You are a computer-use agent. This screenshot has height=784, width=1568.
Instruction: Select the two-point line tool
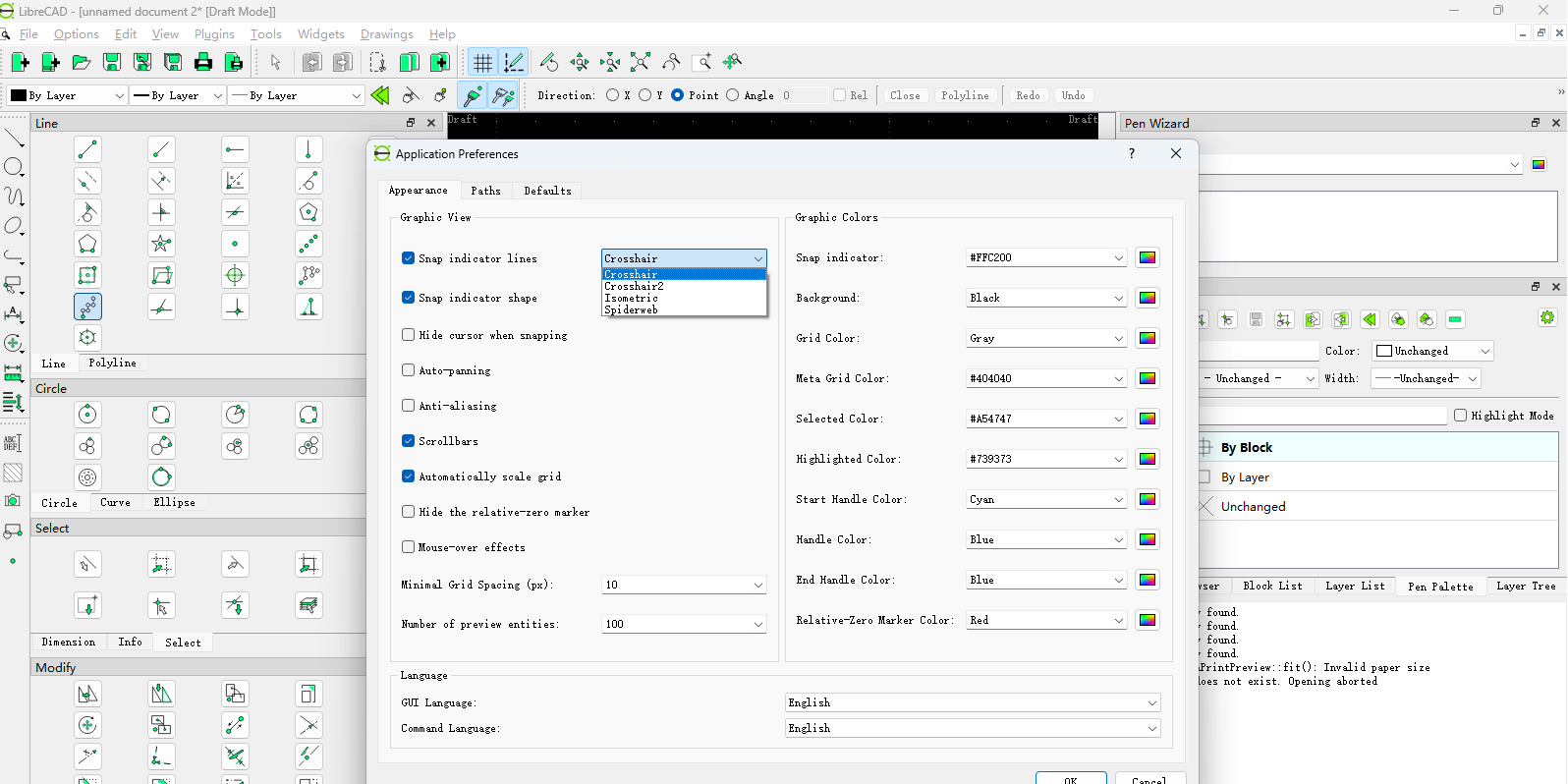coord(87,149)
